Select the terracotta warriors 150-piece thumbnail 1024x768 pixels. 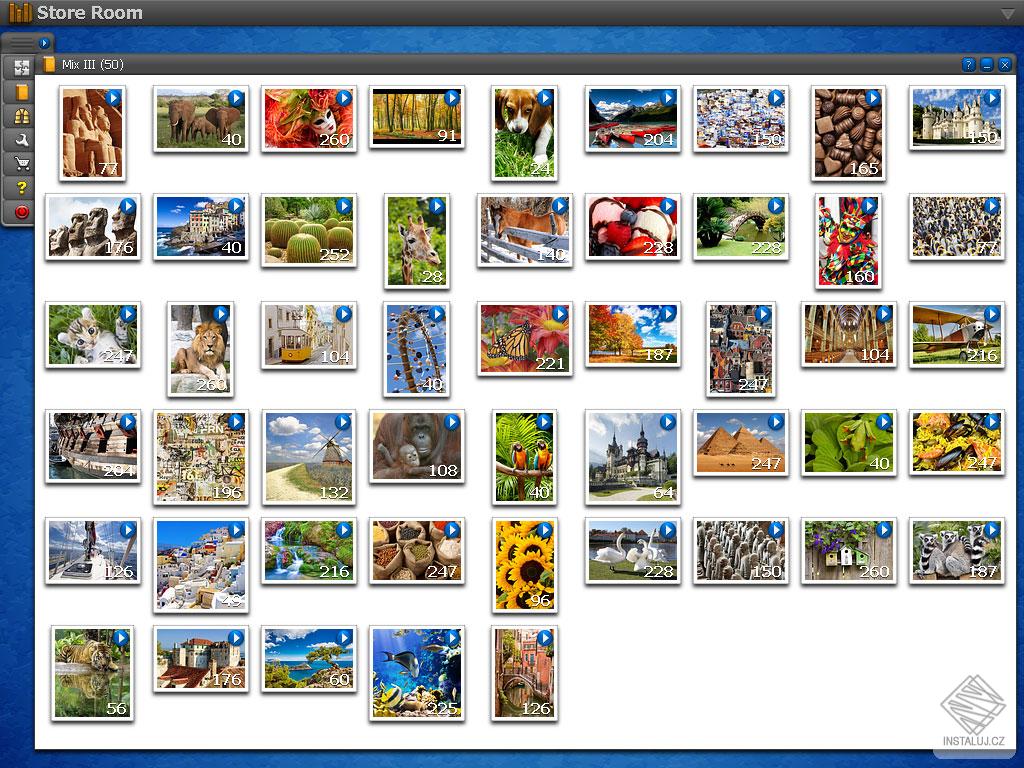[x=741, y=551]
